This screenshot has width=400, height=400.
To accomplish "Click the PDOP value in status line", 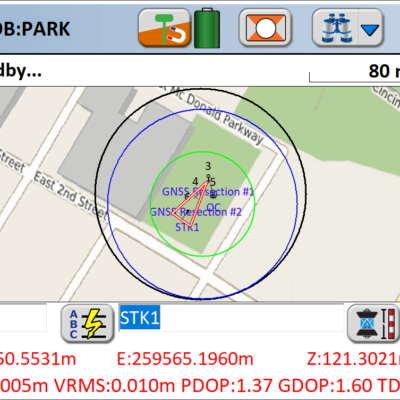I will point(227,385).
